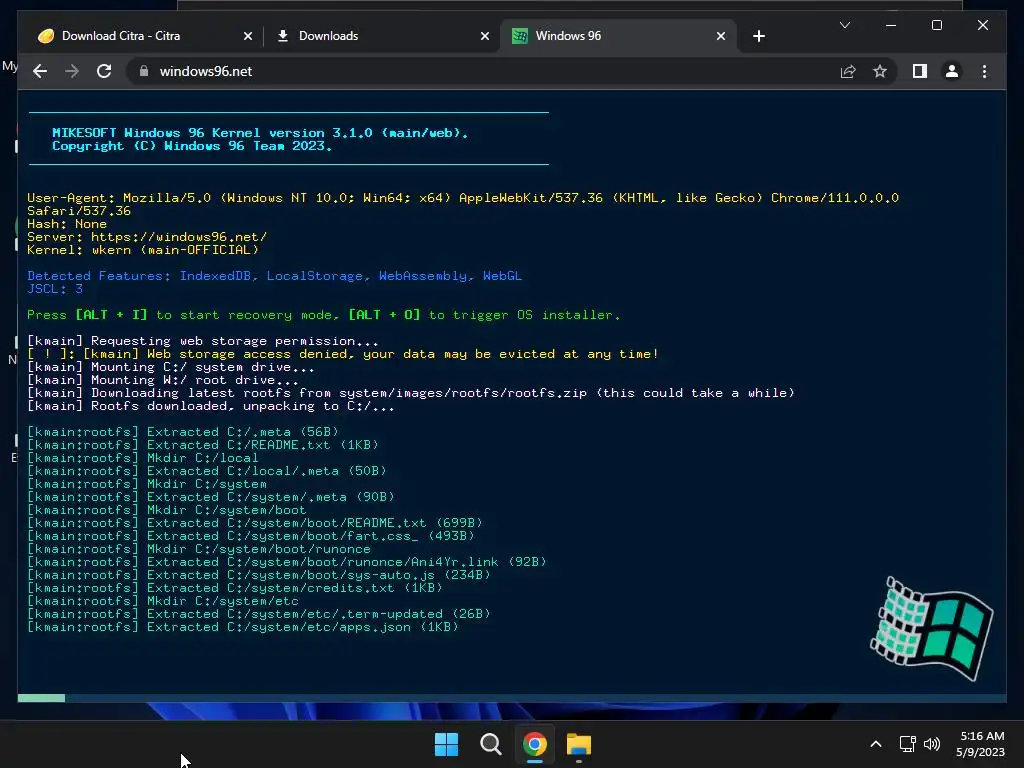The width and height of the screenshot is (1024, 768).
Task: Switch to the Download Citra tab
Action: coord(142,36)
